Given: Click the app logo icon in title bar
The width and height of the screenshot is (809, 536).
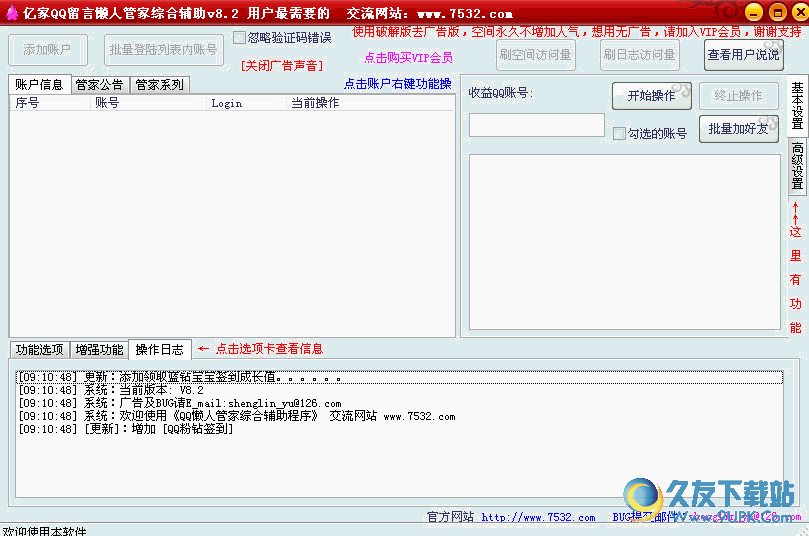Looking at the screenshot, I should coord(11,12).
